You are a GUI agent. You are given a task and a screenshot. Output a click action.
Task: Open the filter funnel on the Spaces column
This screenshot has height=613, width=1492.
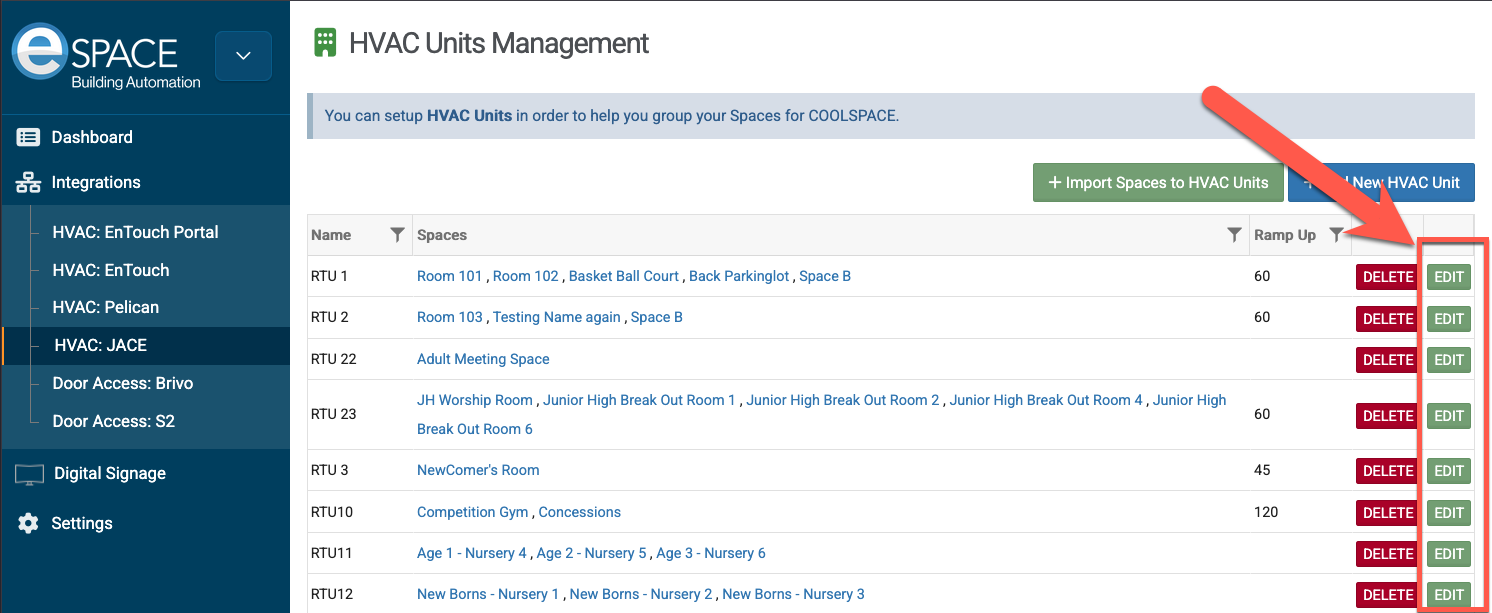pyautogui.click(x=1234, y=235)
